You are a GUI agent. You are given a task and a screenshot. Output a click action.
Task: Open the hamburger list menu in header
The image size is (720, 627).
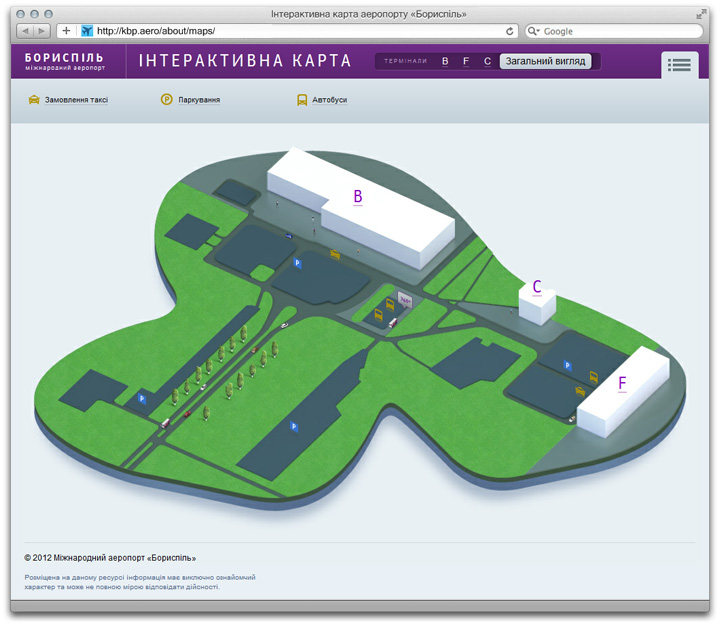680,64
